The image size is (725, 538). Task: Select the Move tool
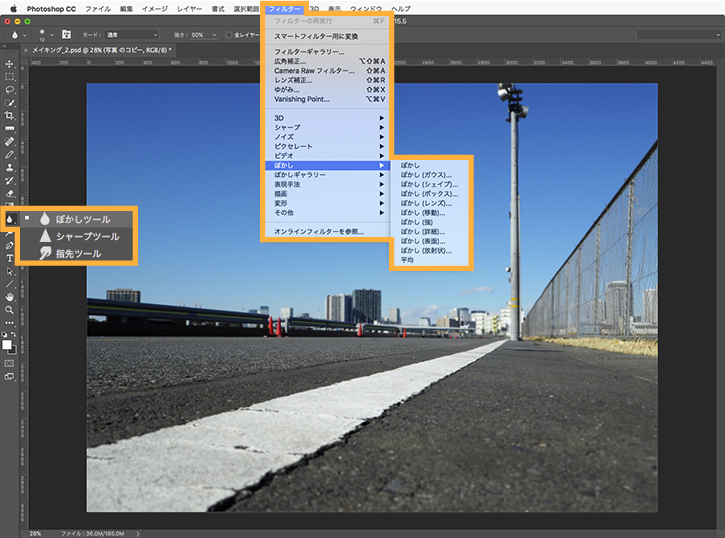[9, 64]
